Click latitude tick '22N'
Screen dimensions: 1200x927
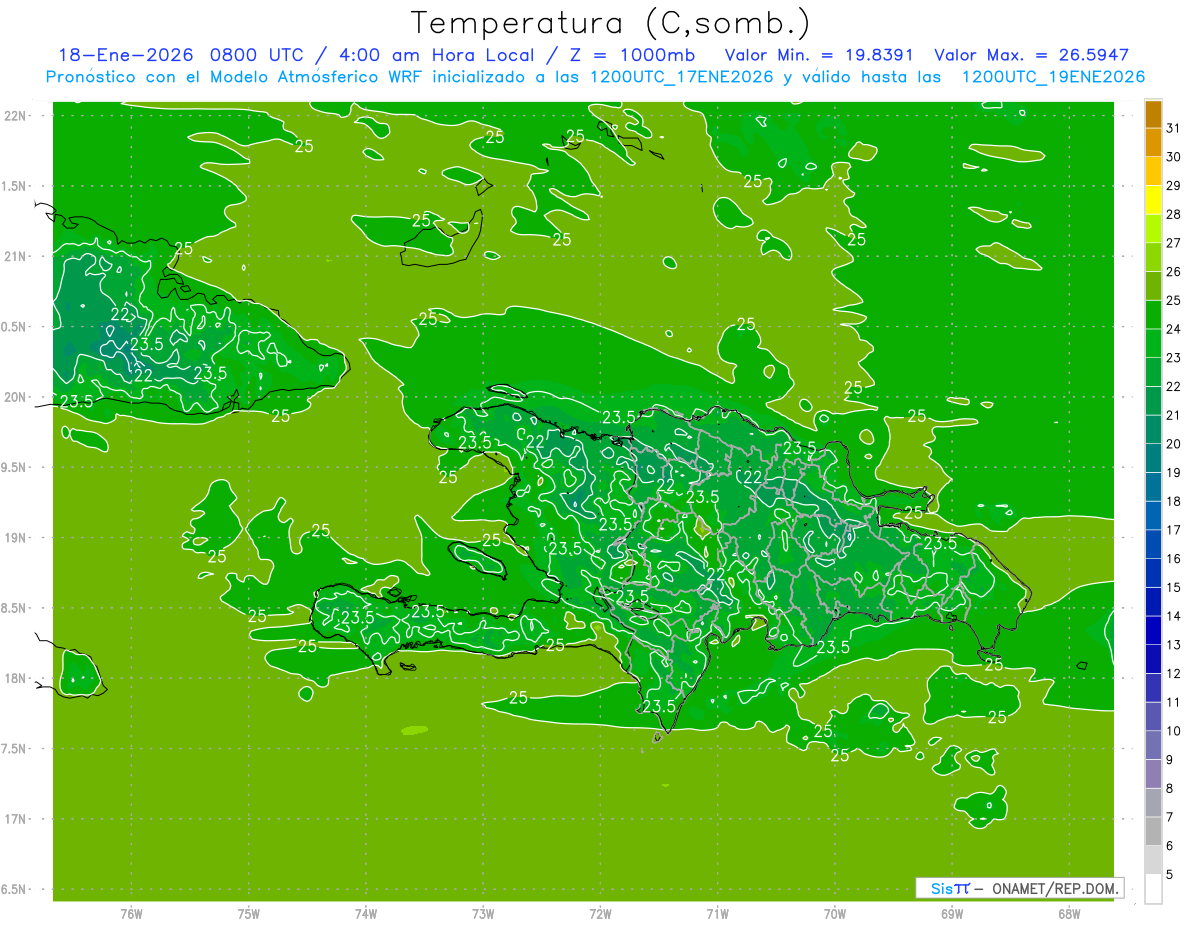(17, 115)
